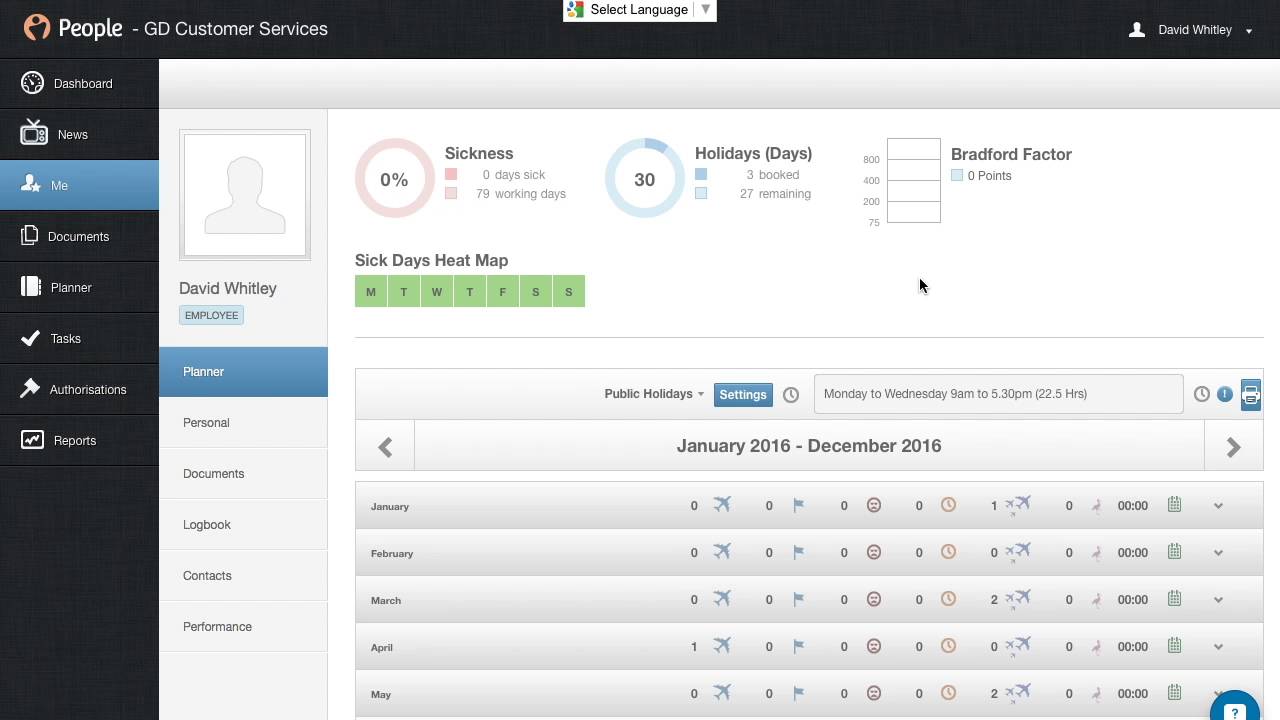Viewport: 1280px width, 720px height.
Task: Click the February sickness sad-face icon
Action: [873, 552]
